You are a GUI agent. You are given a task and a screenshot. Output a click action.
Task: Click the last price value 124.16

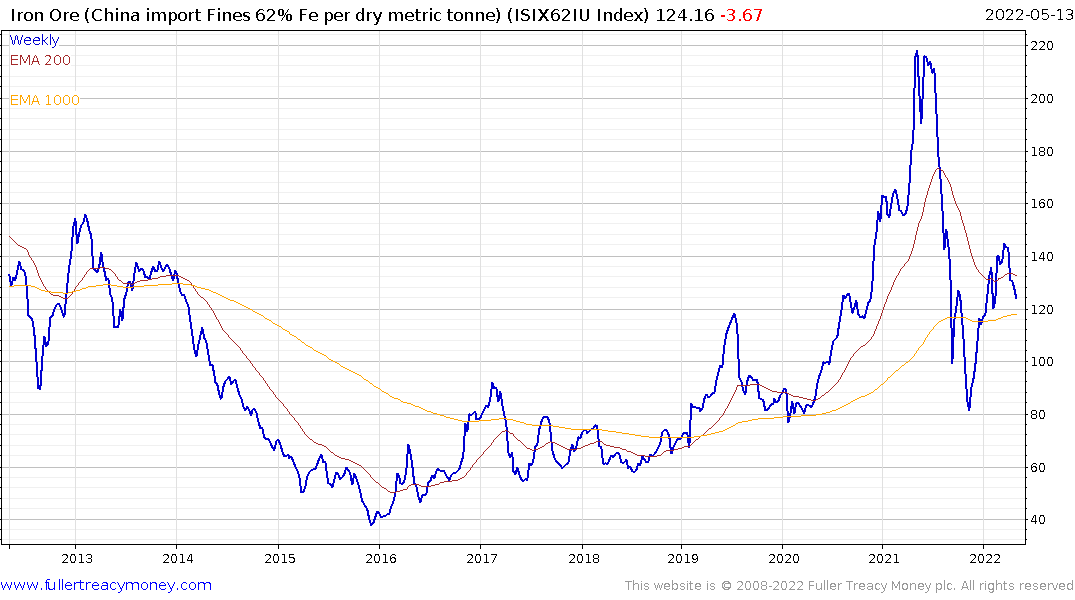click(685, 15)
